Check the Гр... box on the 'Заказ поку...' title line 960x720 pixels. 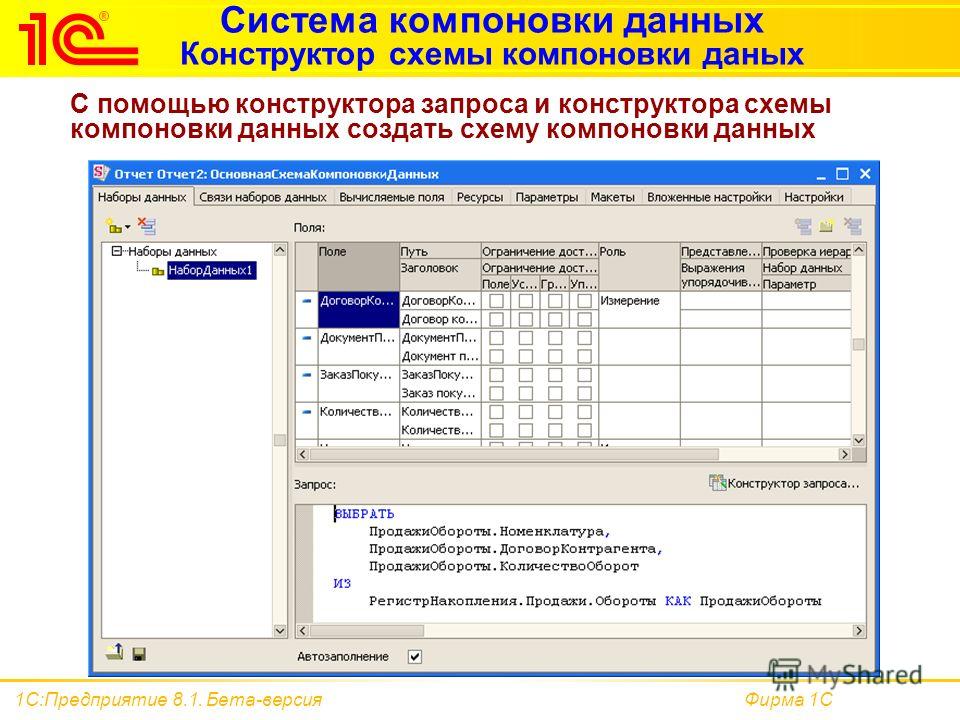coord(555,393)
